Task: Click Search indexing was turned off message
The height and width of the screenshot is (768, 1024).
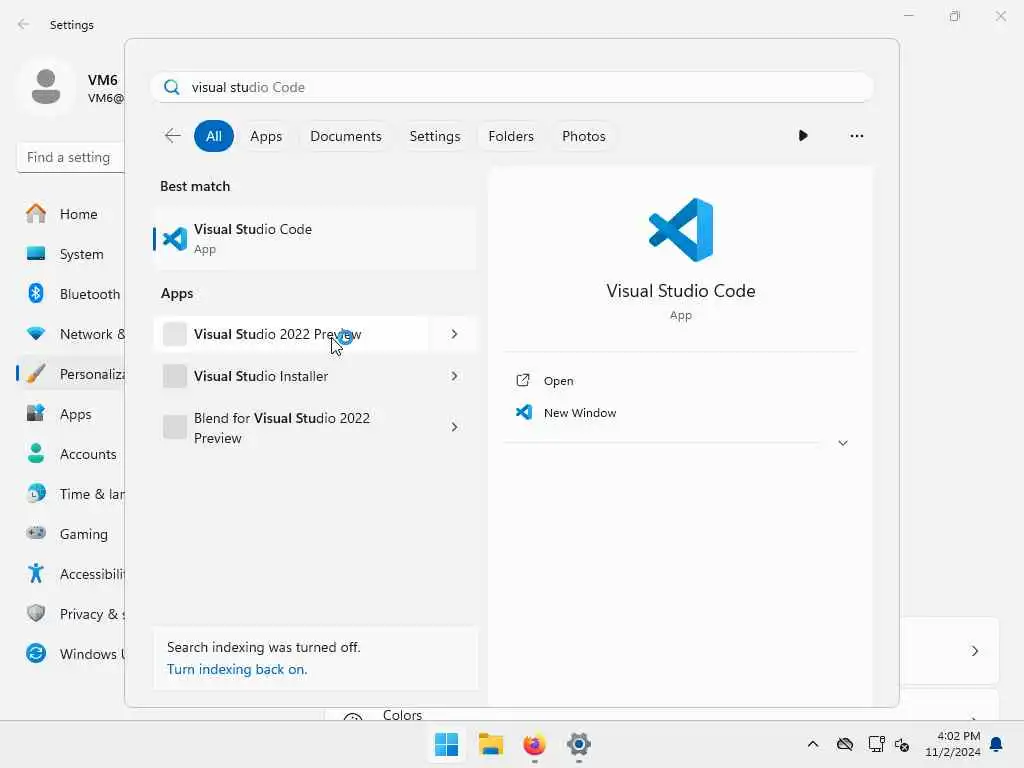Action: 263,647
